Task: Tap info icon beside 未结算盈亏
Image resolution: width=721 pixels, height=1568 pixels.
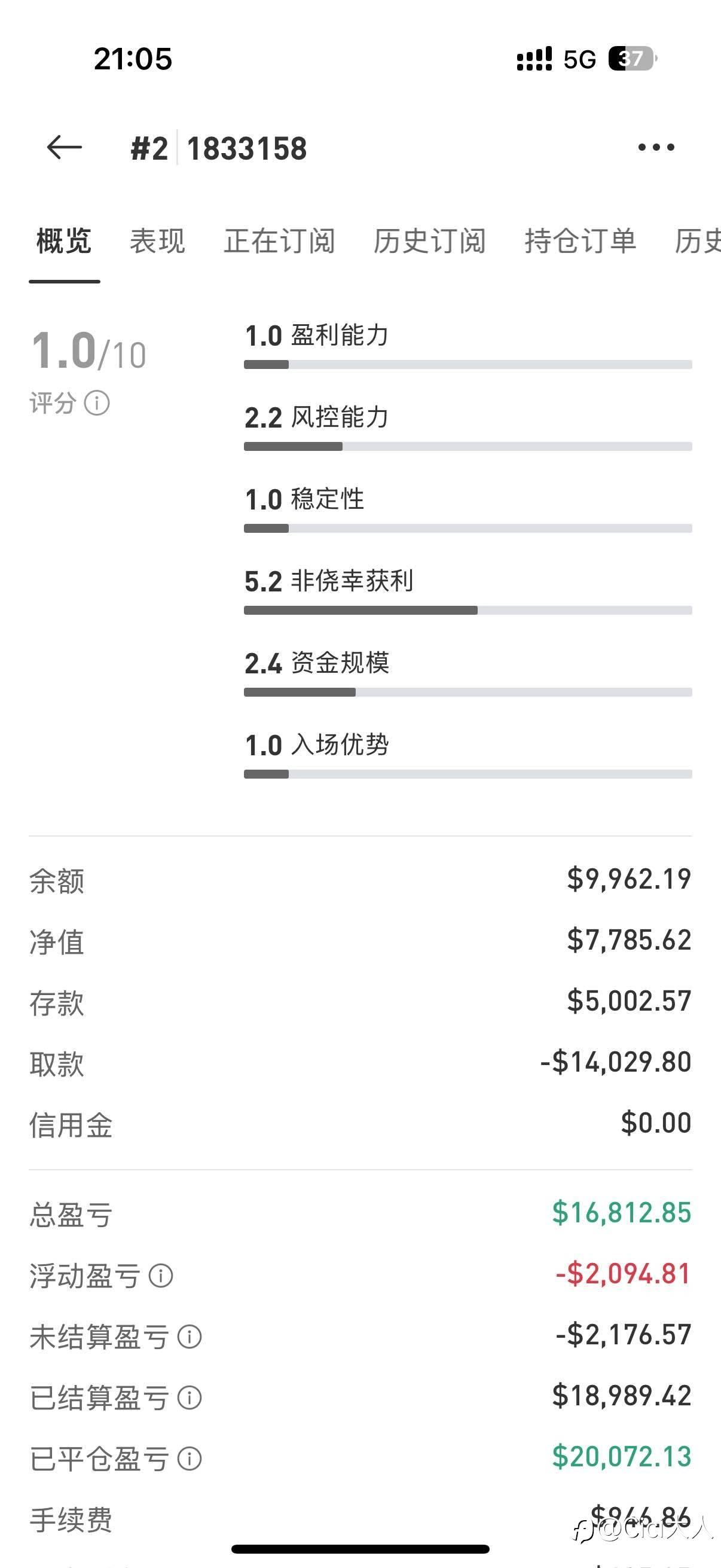Action: [190, 1337]
